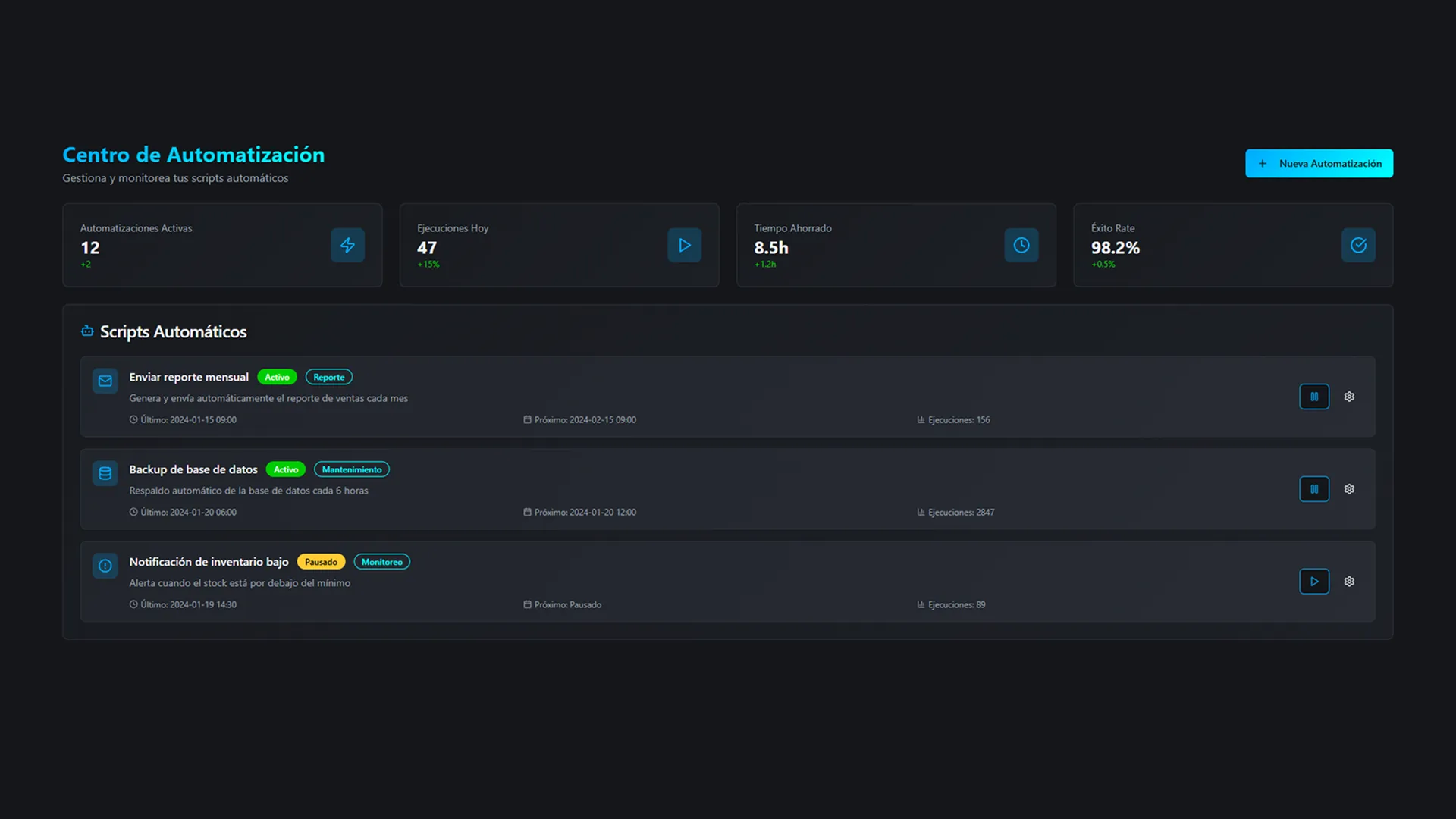Click the checkmark icon in Éxito Rate card

click(x=1357, y=245)
